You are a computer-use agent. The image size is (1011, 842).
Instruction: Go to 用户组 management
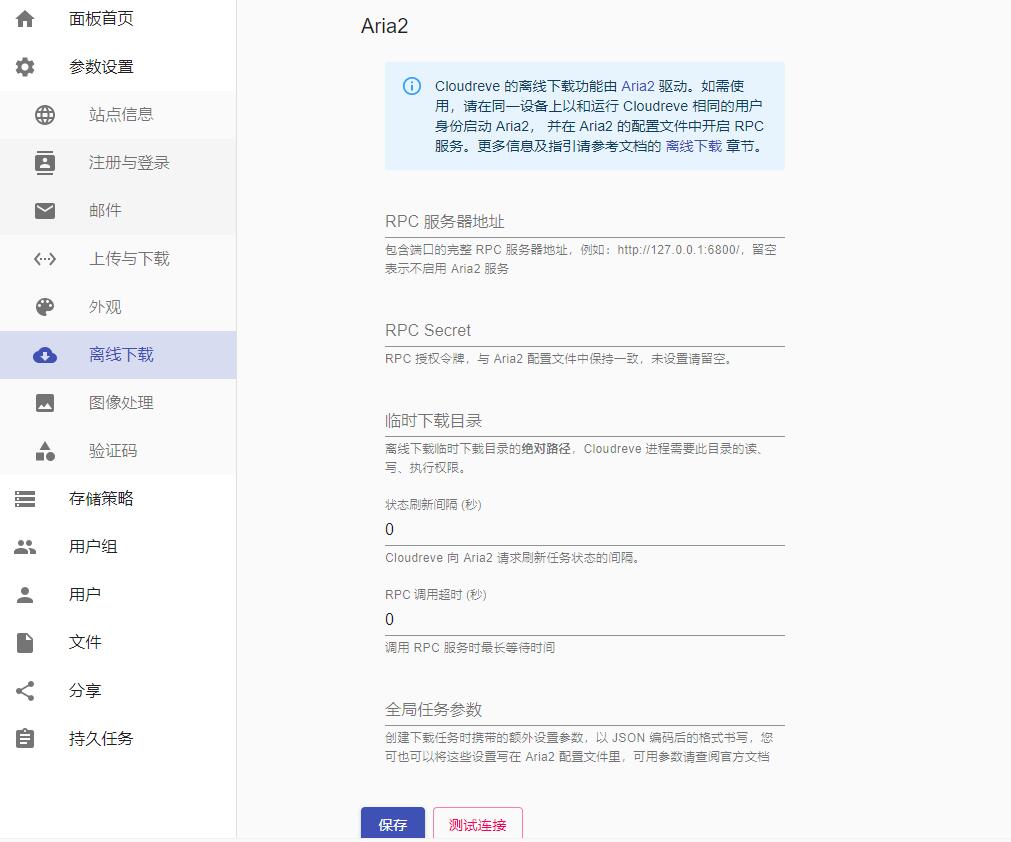click(93, 547)
